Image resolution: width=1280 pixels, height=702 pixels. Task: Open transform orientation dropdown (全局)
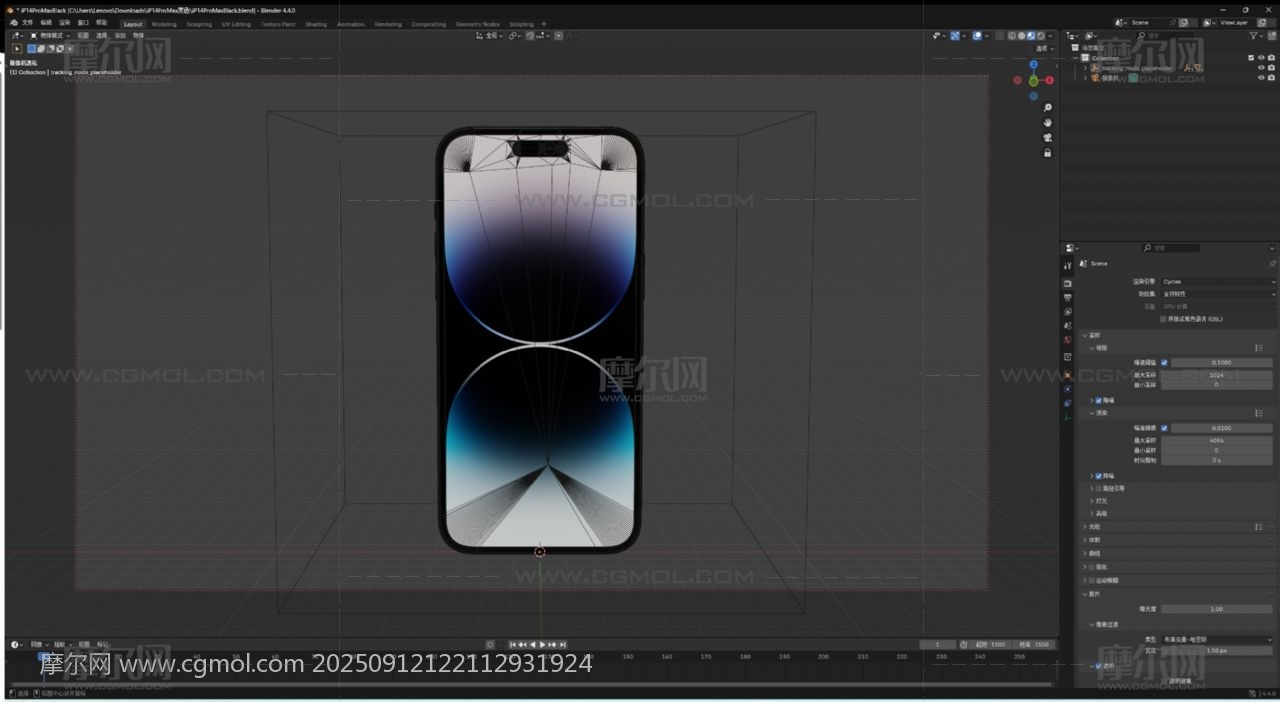pos(490,36)
